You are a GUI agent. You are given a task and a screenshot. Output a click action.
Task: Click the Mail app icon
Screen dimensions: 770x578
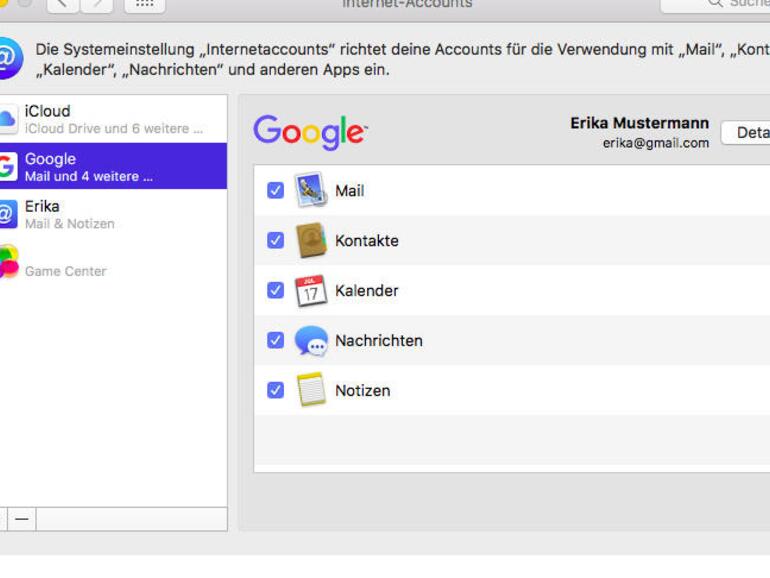pos(311,190)
